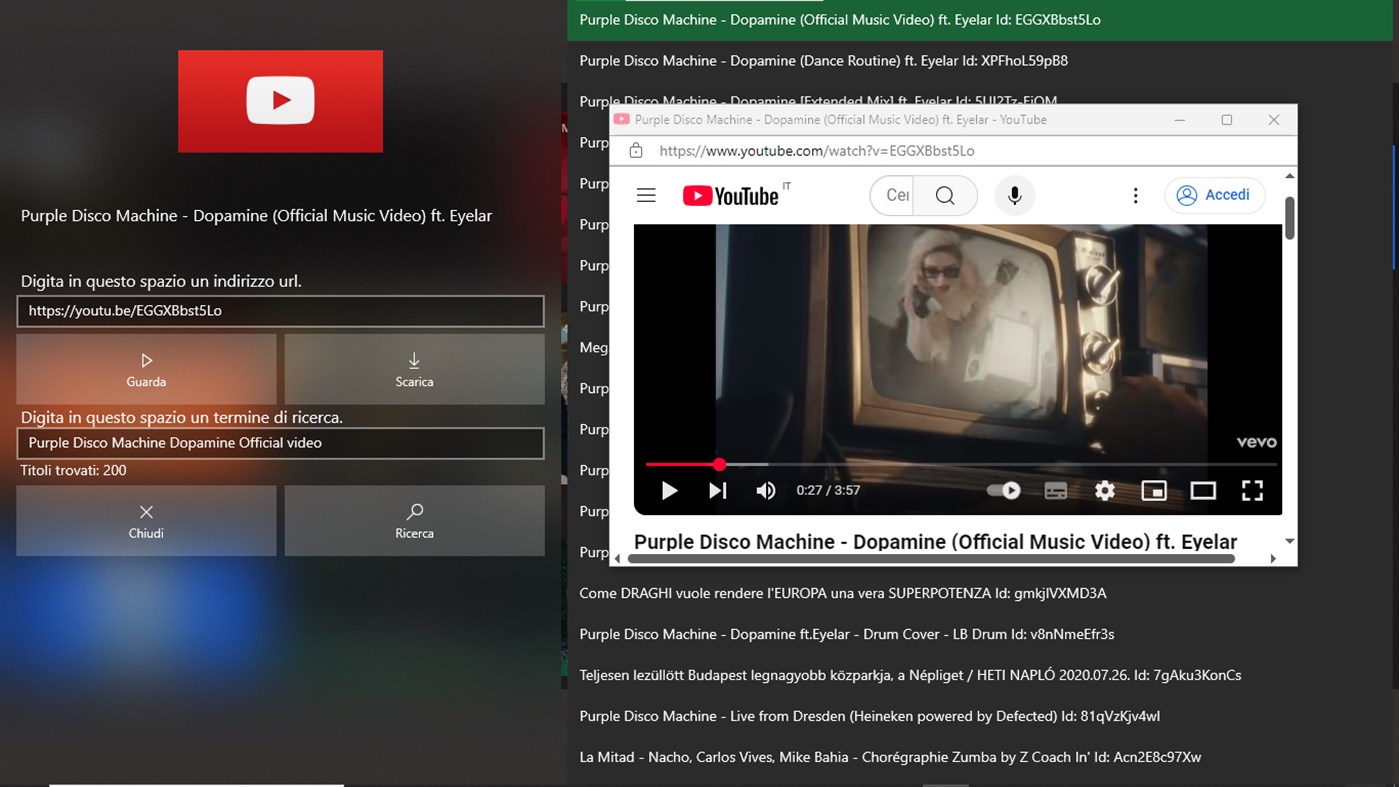Focus the URL address input field
Image resolution: width=1399 pixels, height=787 pixels.
(280, 311)
